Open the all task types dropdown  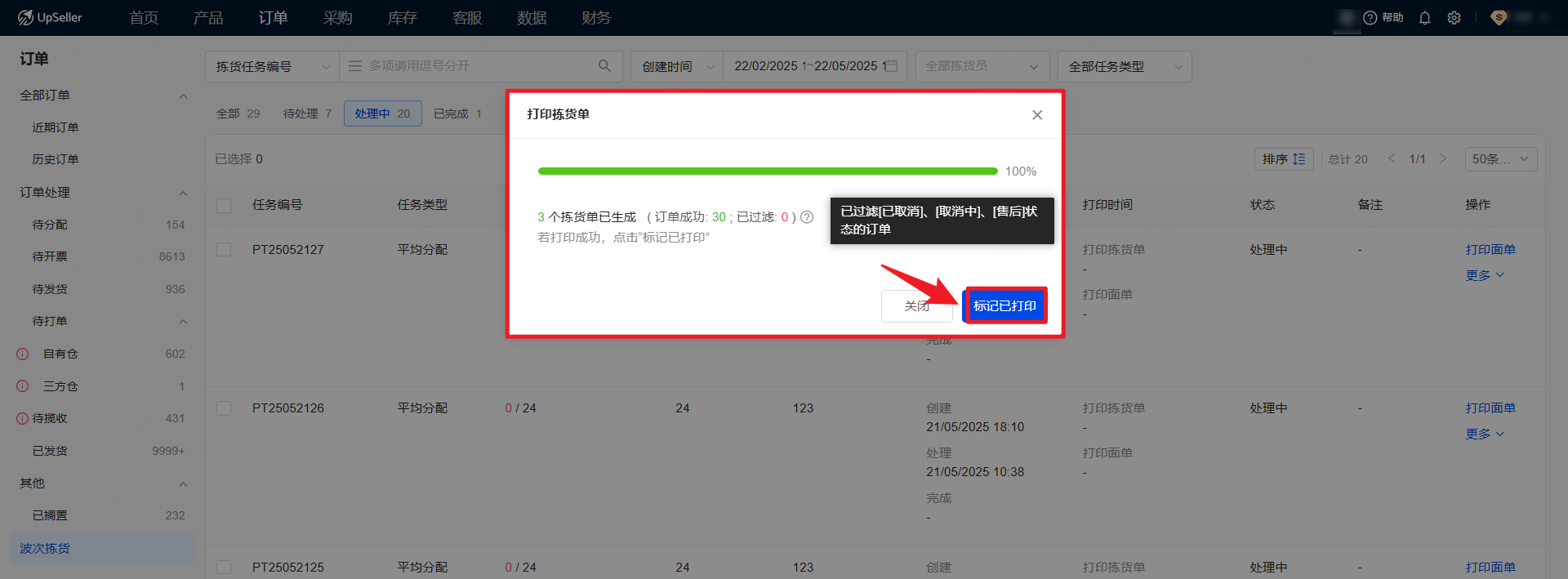(x=1124, y=67)
